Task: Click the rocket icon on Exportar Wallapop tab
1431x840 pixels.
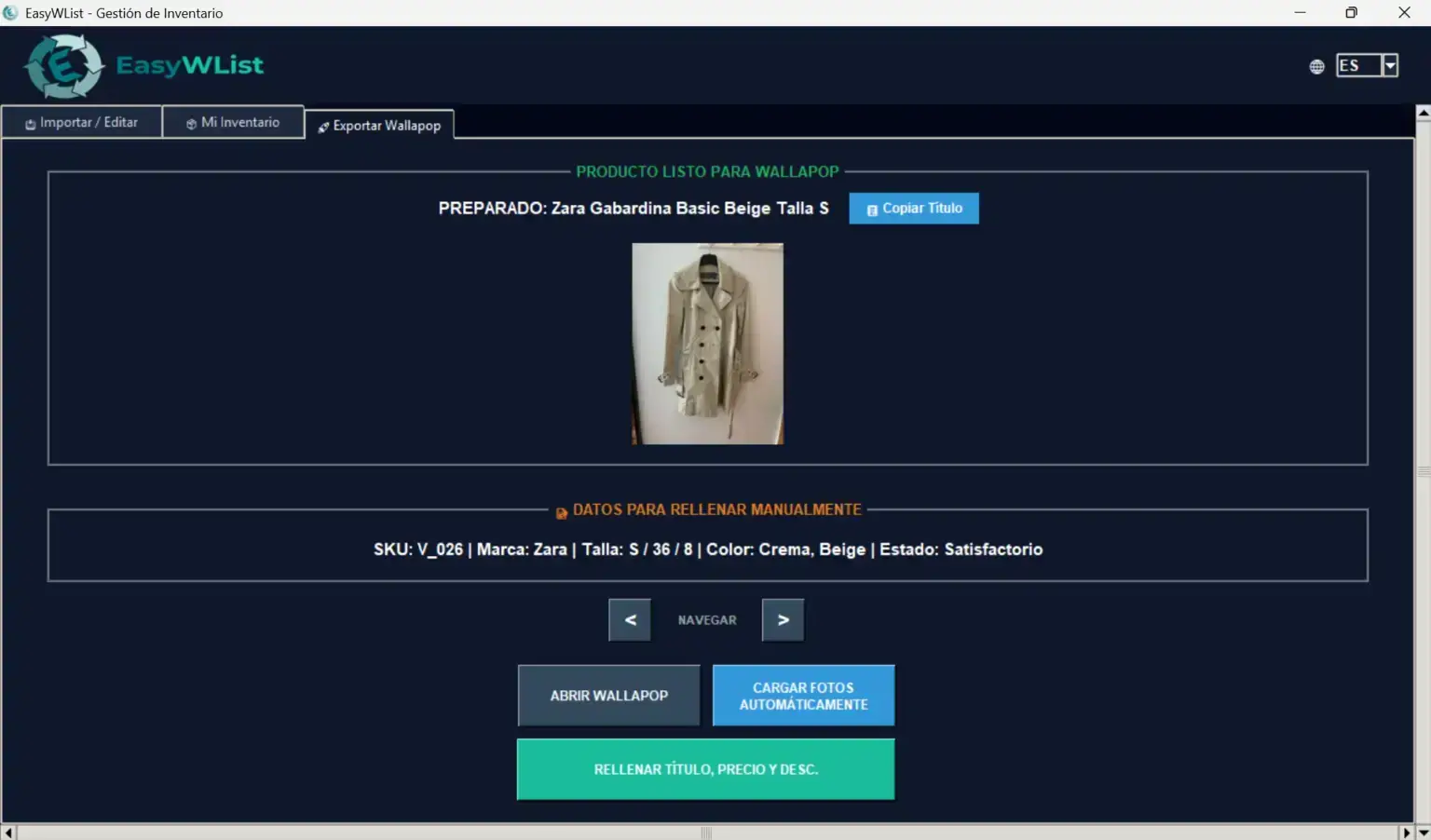Action: (323, 126)
